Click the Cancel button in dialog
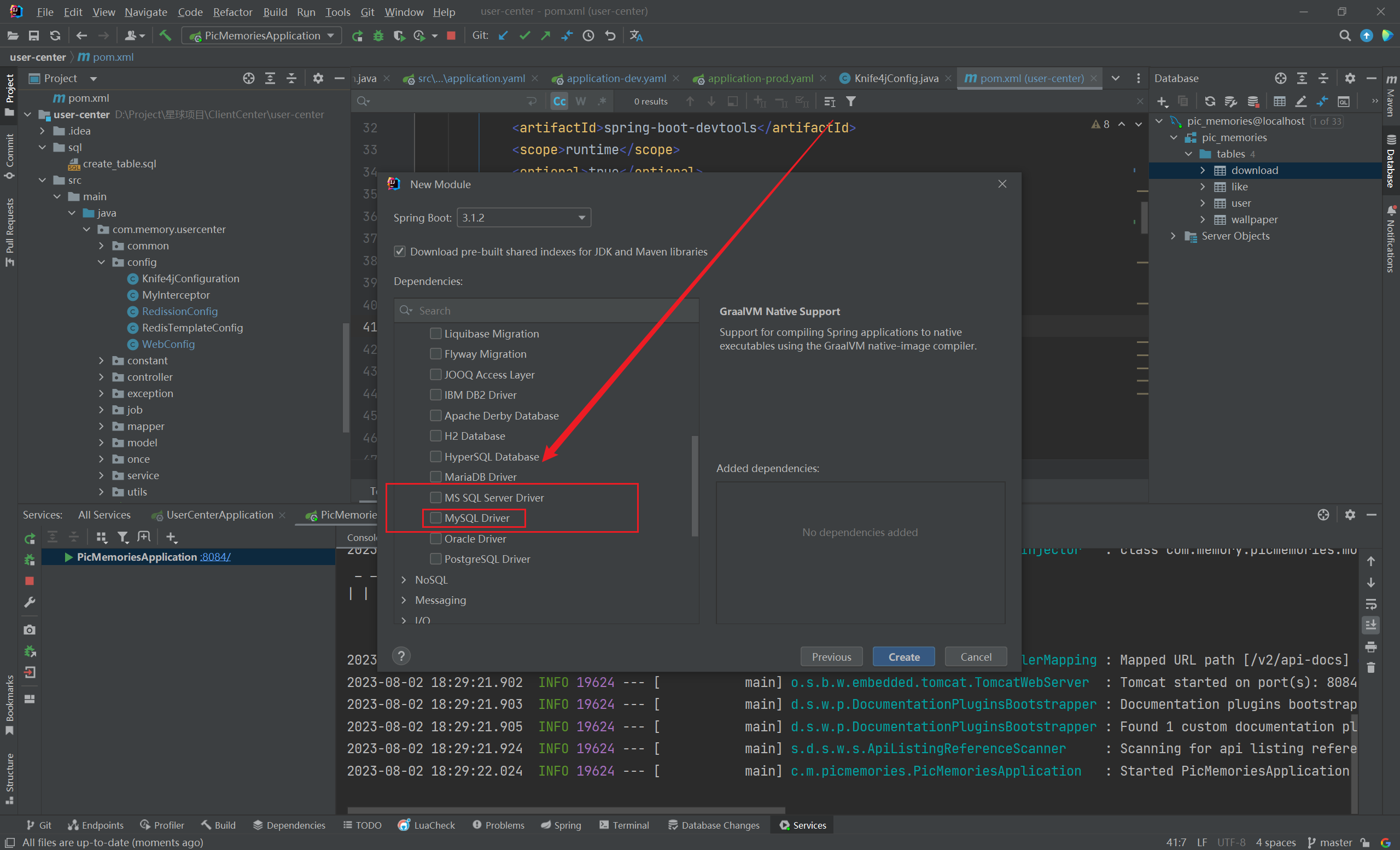Screen dimensions: 1400x850 coord(974,656)
